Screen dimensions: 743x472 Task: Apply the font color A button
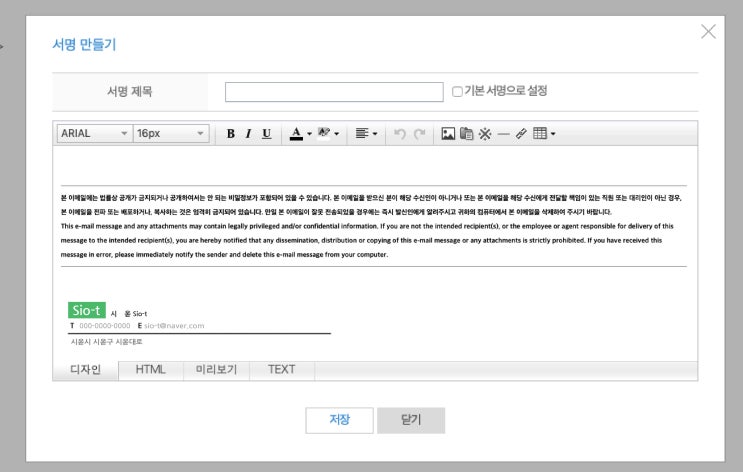tap(296, 134)
